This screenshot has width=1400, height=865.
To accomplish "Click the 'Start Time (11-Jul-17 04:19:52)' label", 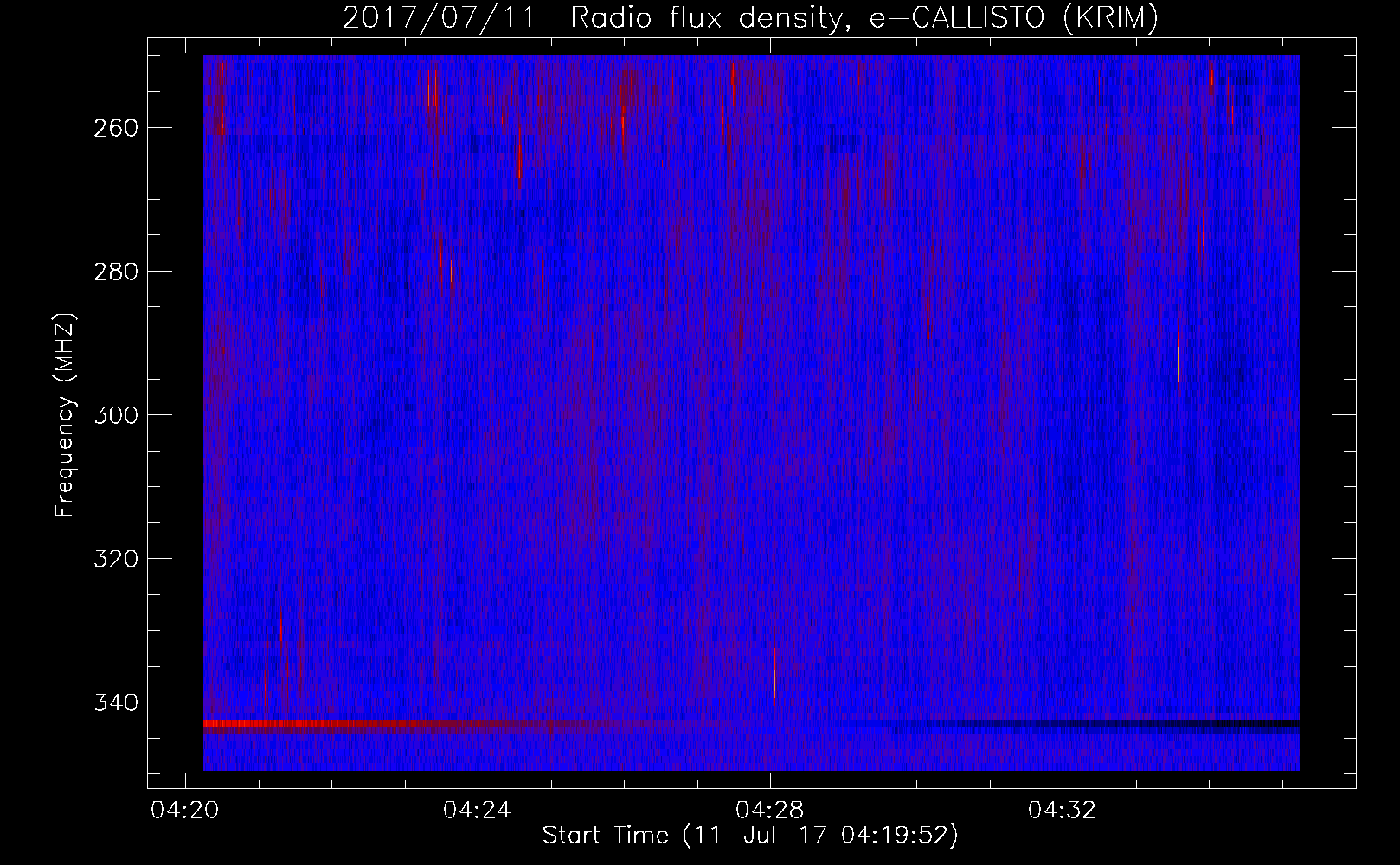I will coord(750,836).
